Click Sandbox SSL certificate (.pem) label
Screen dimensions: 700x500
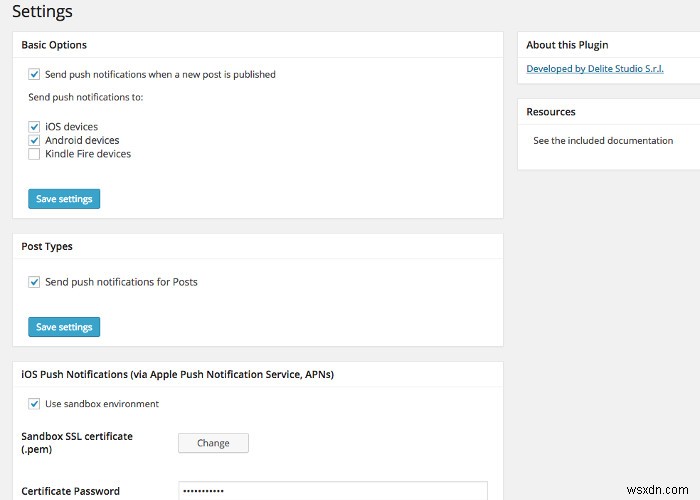click(x=77, y=442)
